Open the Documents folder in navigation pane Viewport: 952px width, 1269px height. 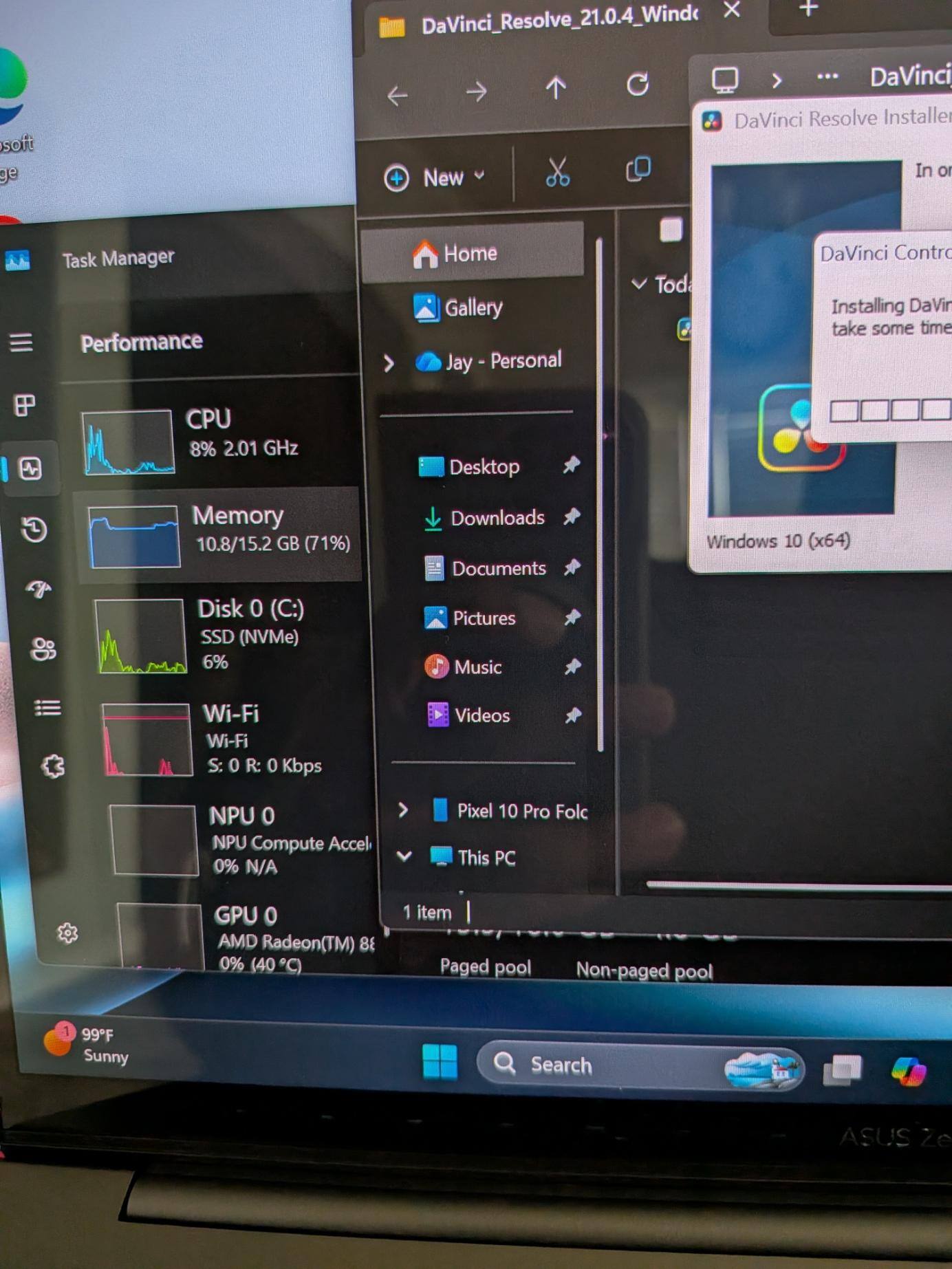point(486,568)
